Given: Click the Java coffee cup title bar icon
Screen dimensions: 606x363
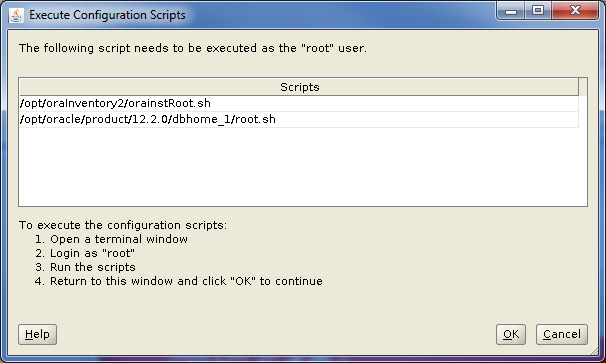Looking at the screenshot, I should pos(16,15).
